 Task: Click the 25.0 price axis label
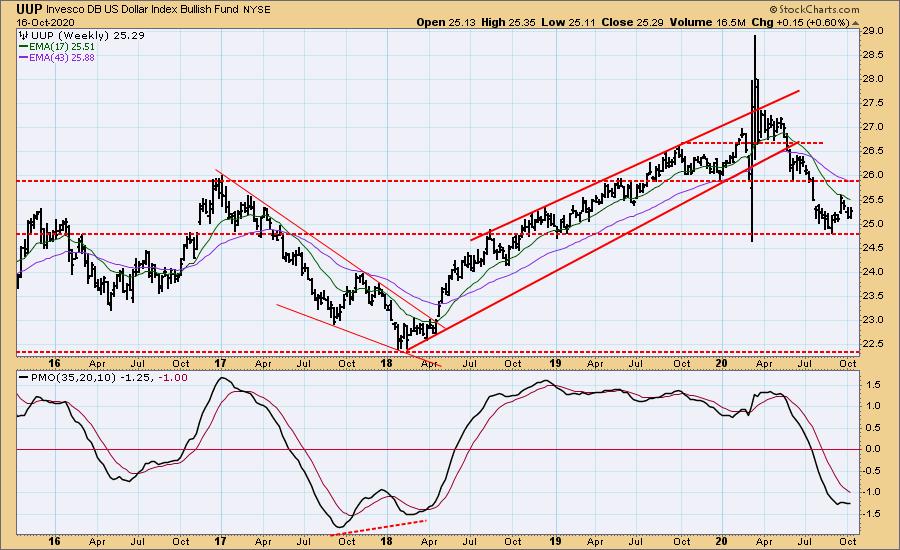coord(872,223)
